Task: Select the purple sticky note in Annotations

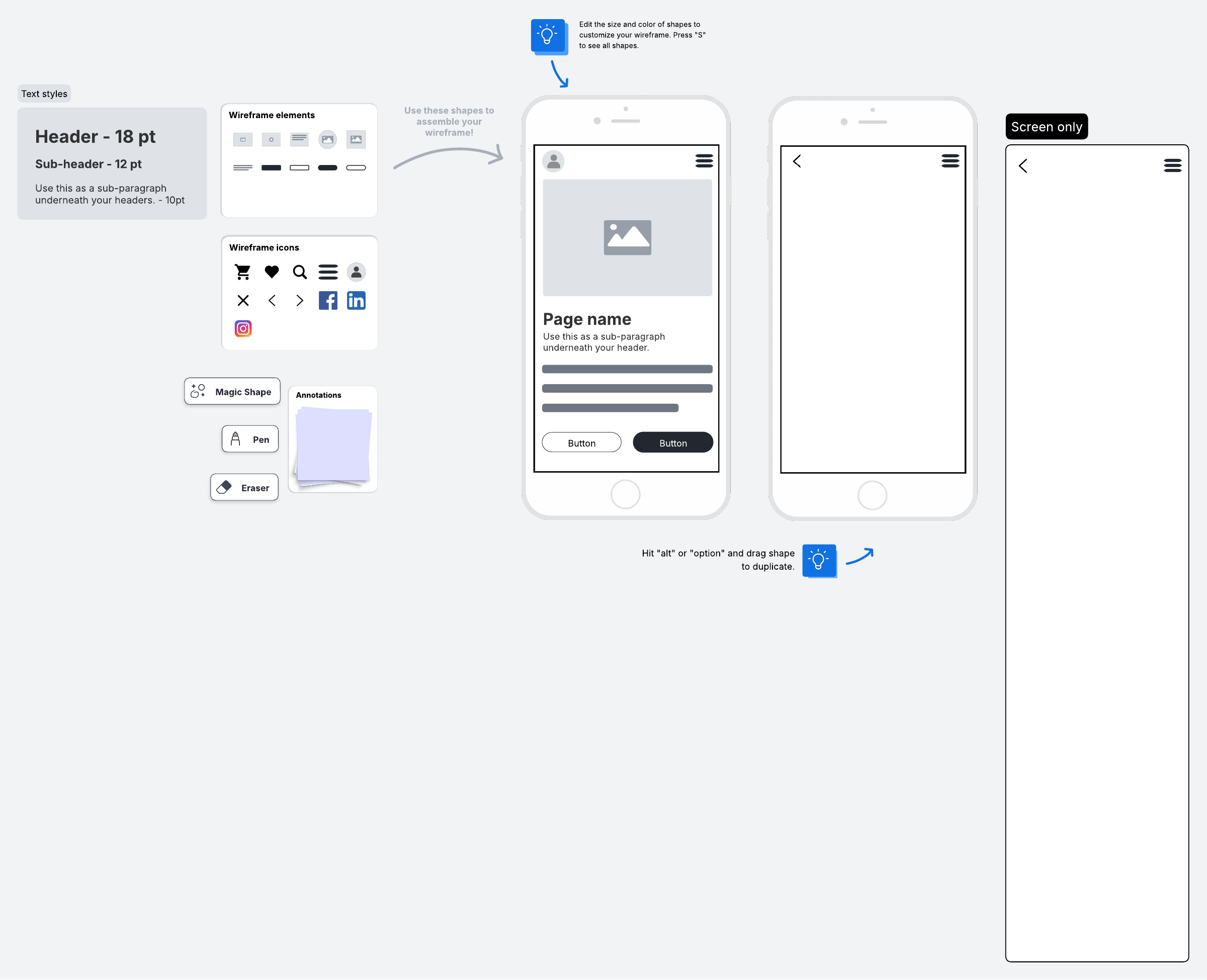Action: (x=333, y=446)
